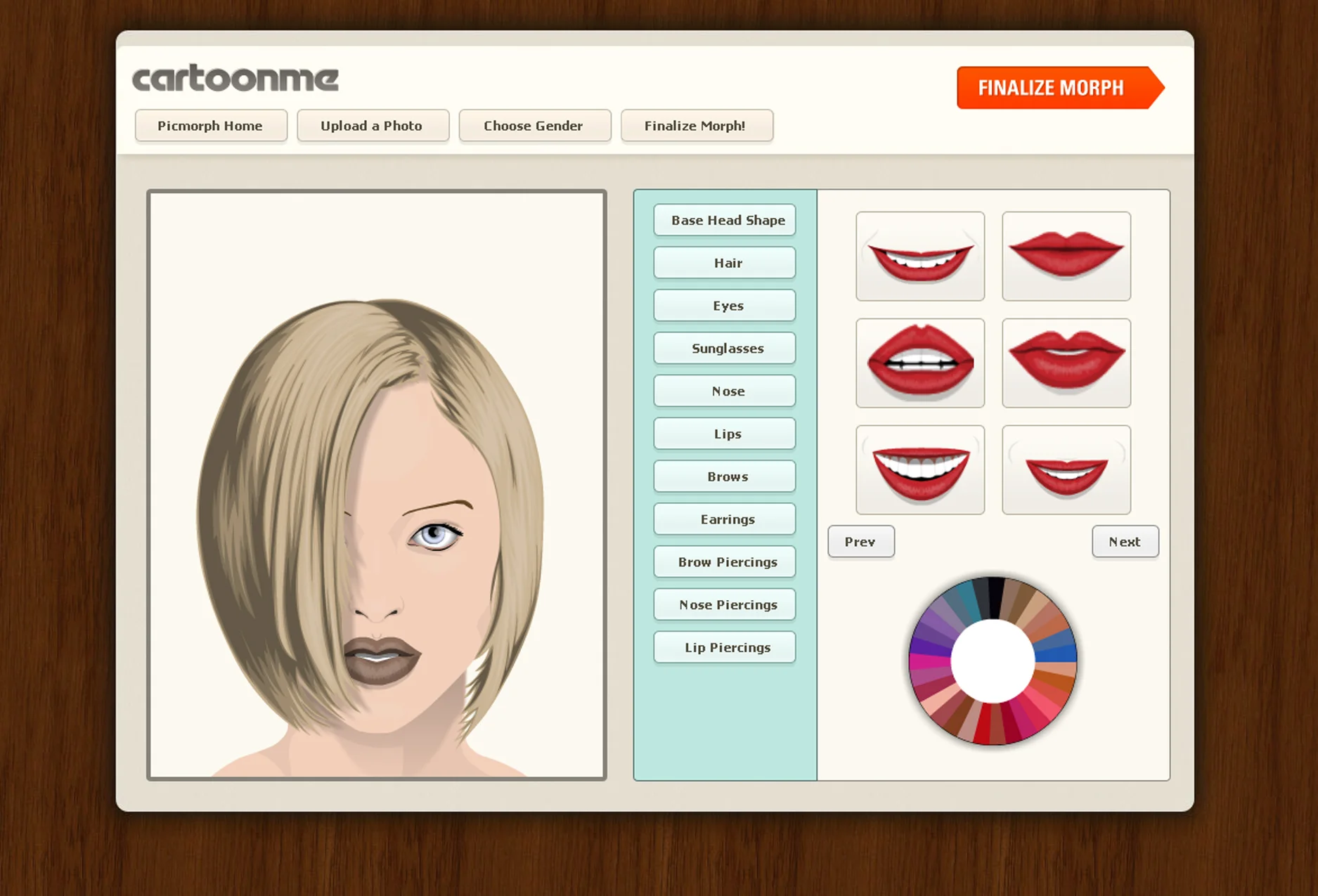The width and height of the screenshot is (1318, 896).
Task: Select the Finalize Morph! nav button
Action: [x=697, y=126]
